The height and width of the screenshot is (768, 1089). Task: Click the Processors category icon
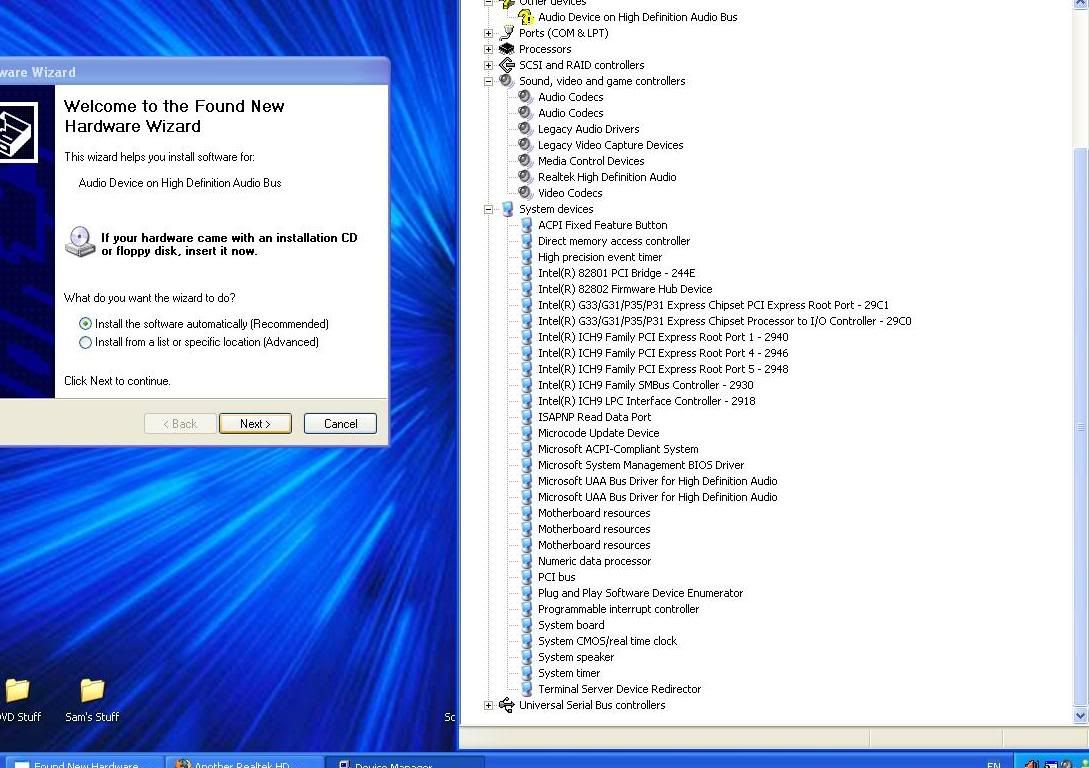(507, 49)
